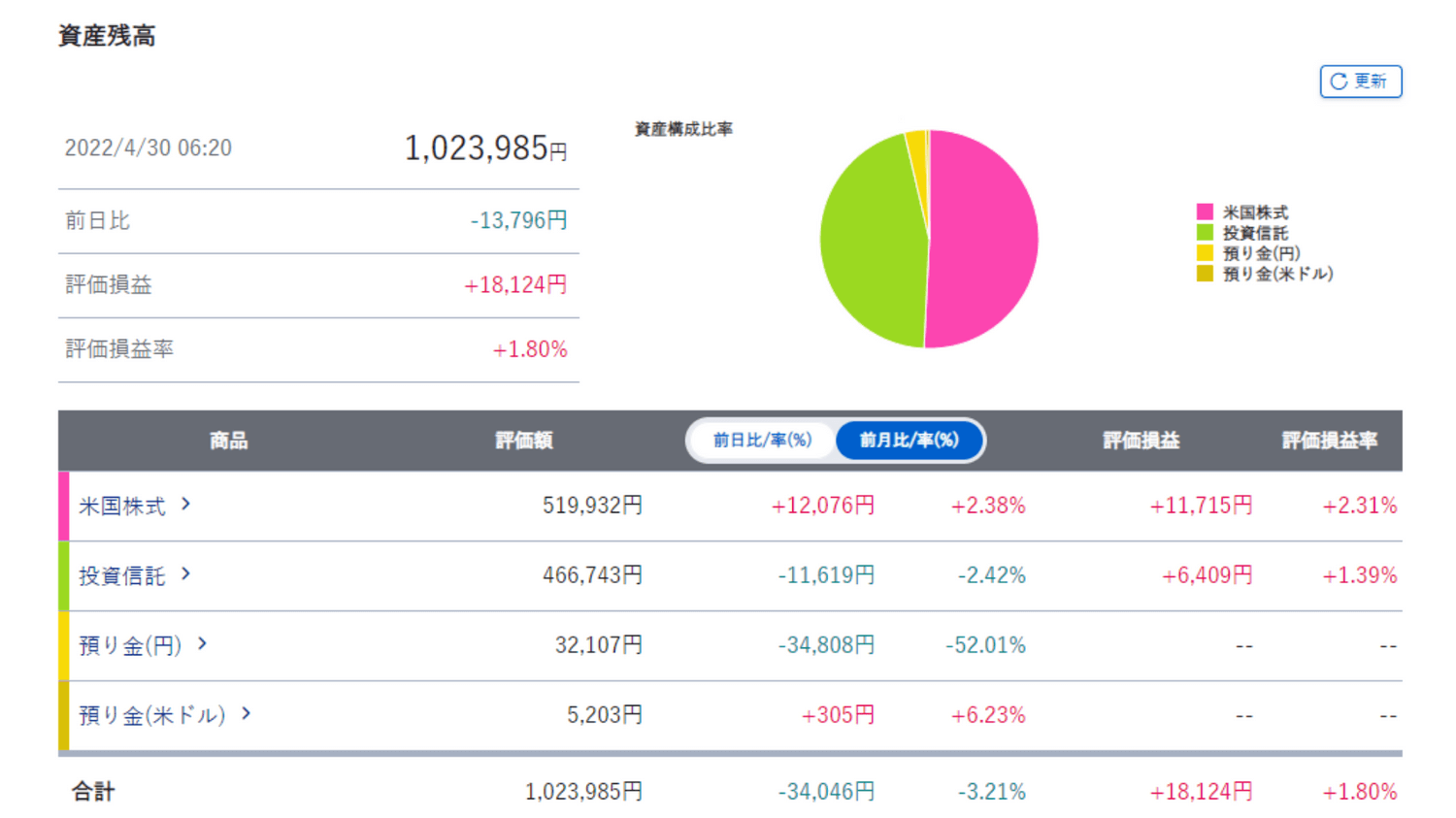This screenshot has height=818, width=1456.
Task: Click the 更新 refresh button
Action: pos(1360,82)
